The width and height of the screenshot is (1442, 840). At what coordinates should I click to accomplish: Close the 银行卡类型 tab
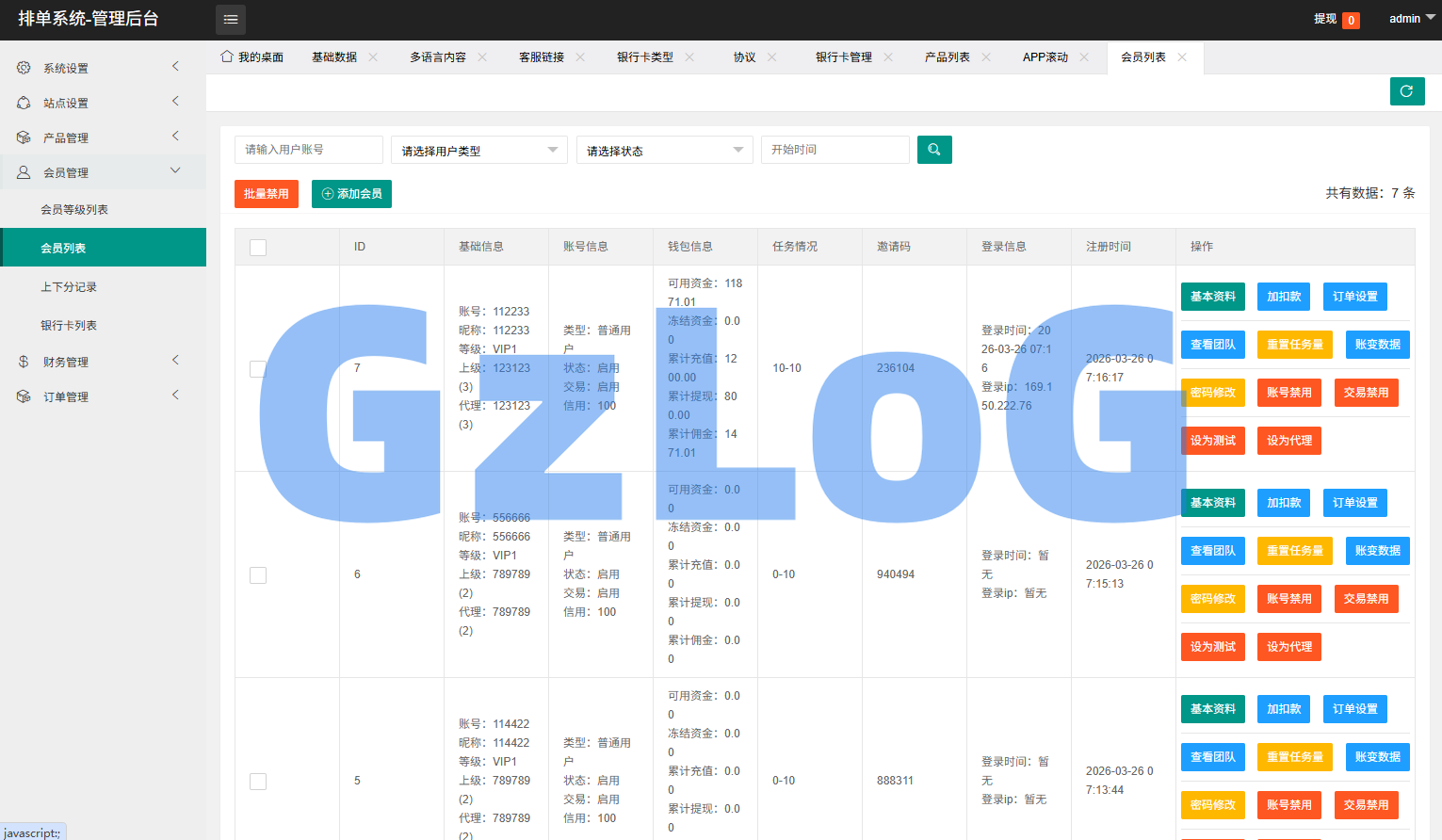click(689, 57)
